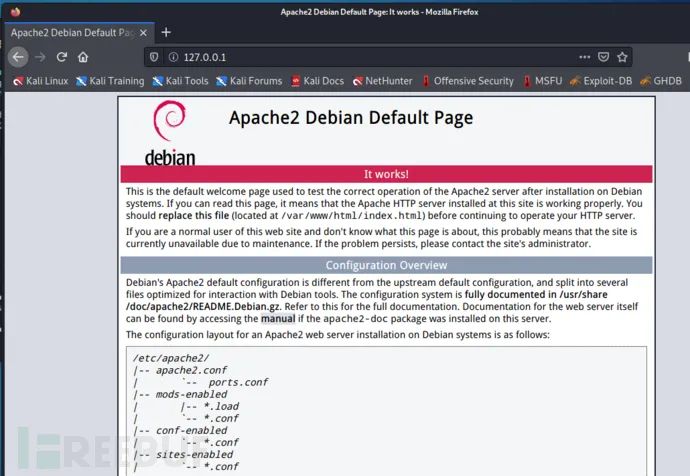
Task: Bookmark this page with the star
Action: tap(622, 57)
